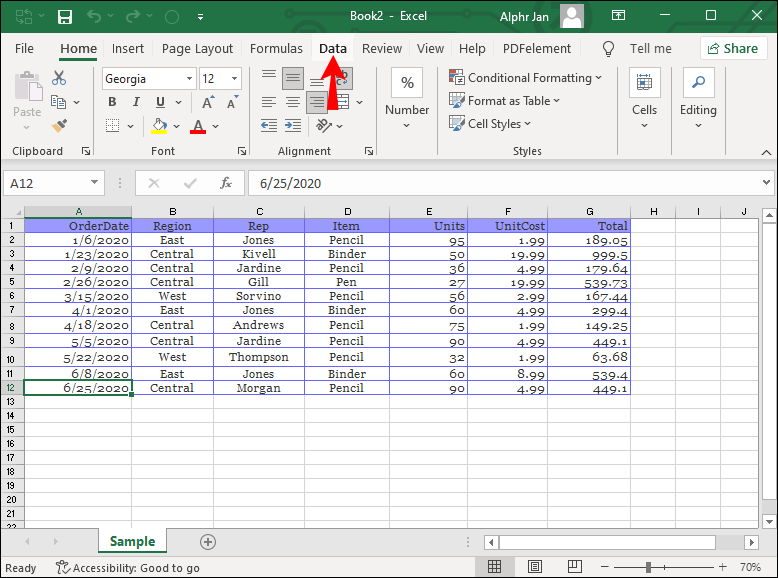Click Accessibility: Good to go status
Screen dimensions: 778x578
(x=127, y=567)
